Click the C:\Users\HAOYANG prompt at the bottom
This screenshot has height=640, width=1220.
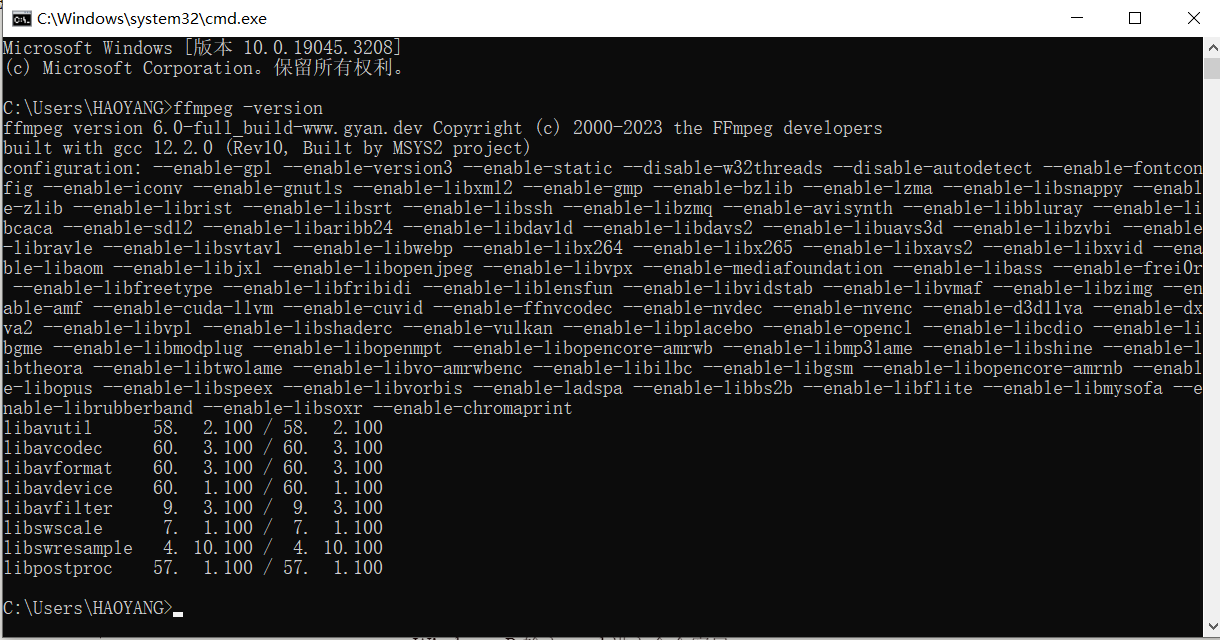point(85,607)
